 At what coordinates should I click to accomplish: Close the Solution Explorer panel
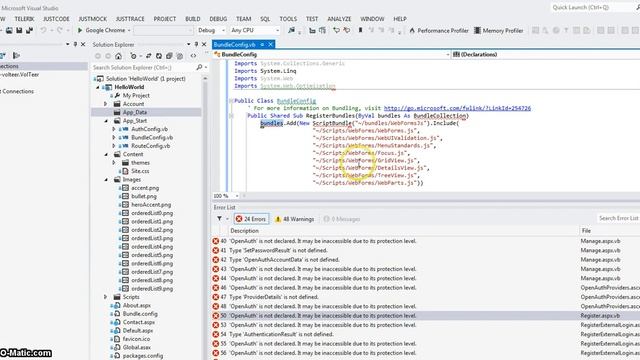point(204,44)
